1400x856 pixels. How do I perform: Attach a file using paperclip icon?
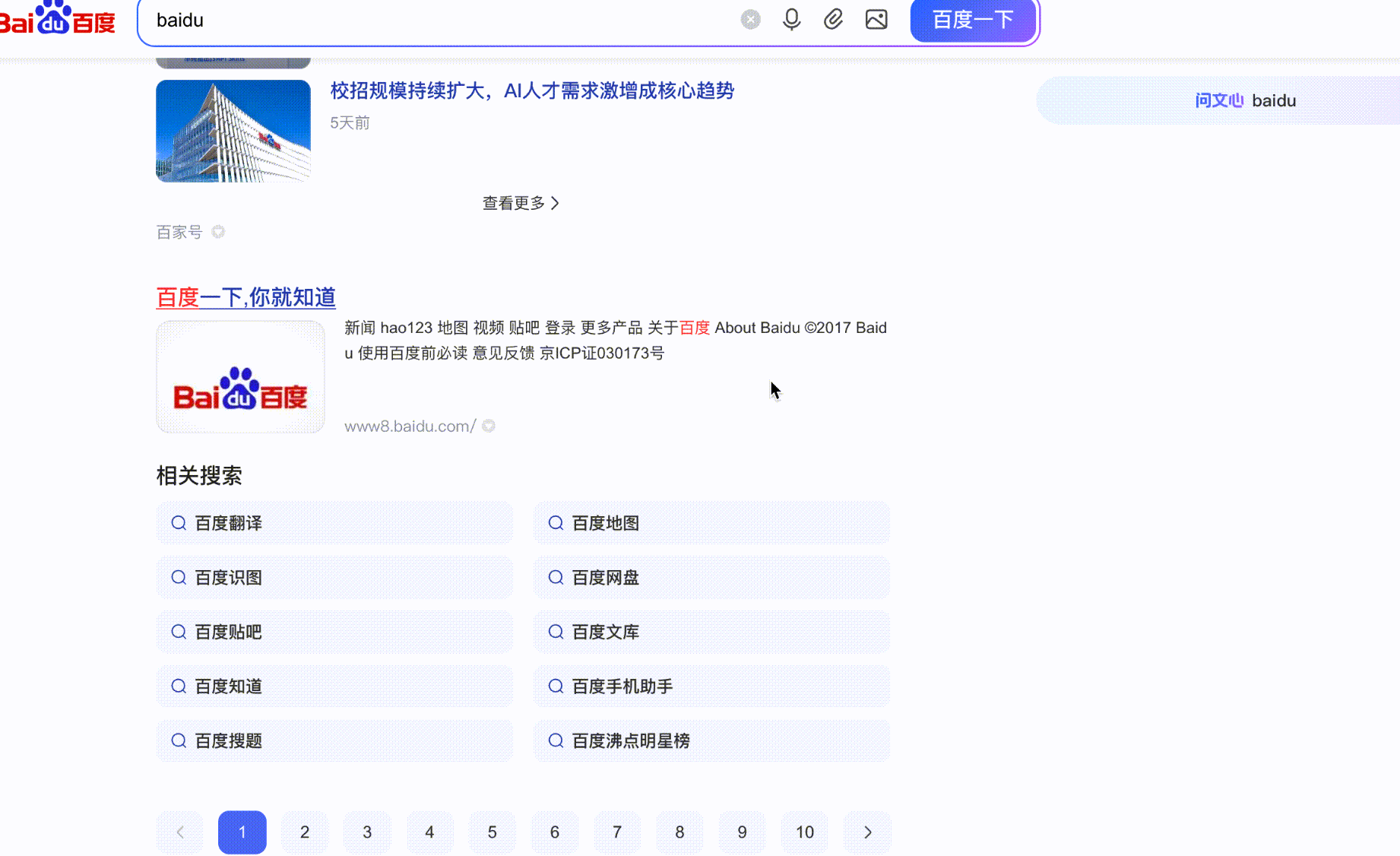tap(833, 20)
